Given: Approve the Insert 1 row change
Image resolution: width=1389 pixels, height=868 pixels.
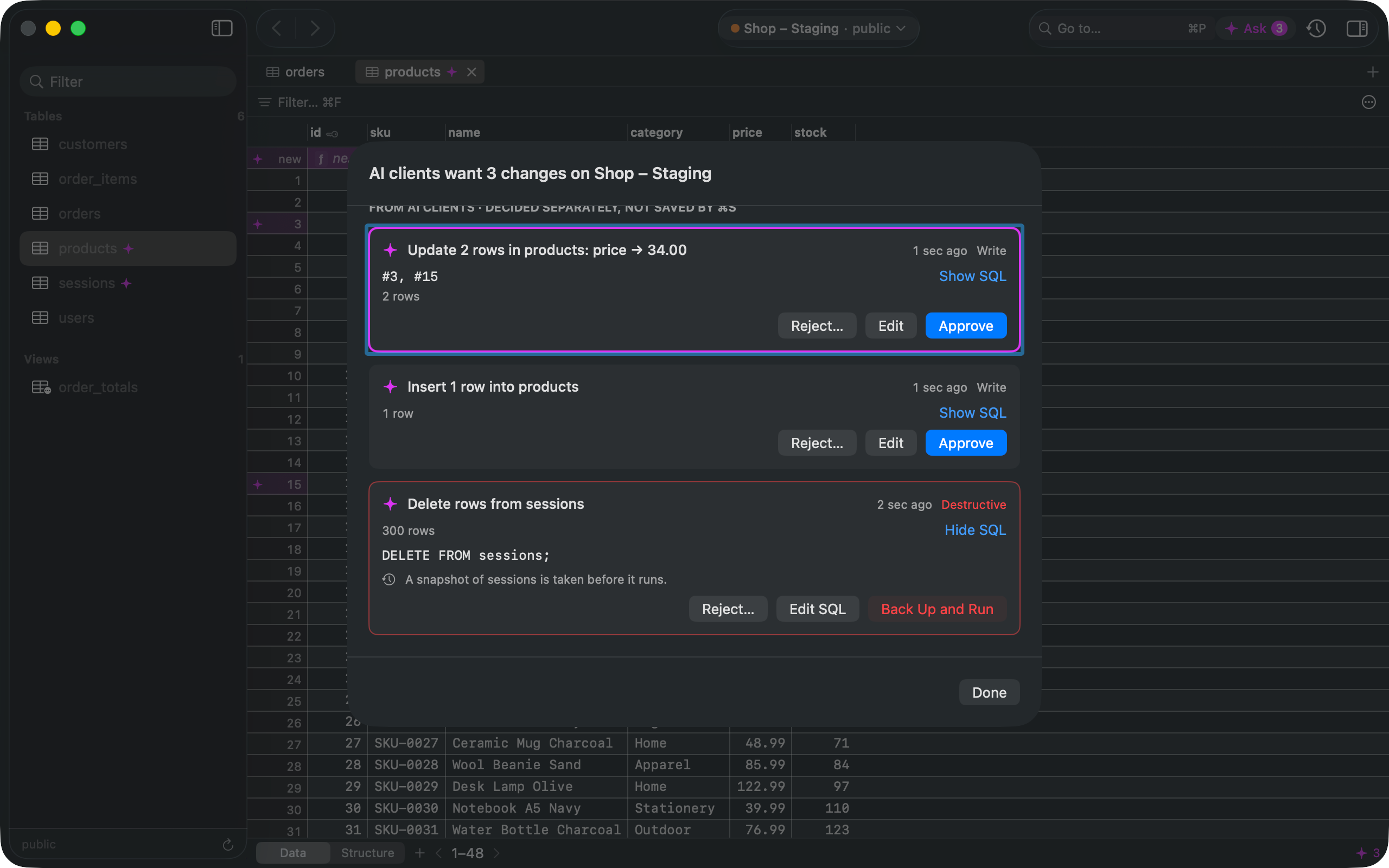Looking at the screenshot, I should pyautogui.click(x=966, y=443).
